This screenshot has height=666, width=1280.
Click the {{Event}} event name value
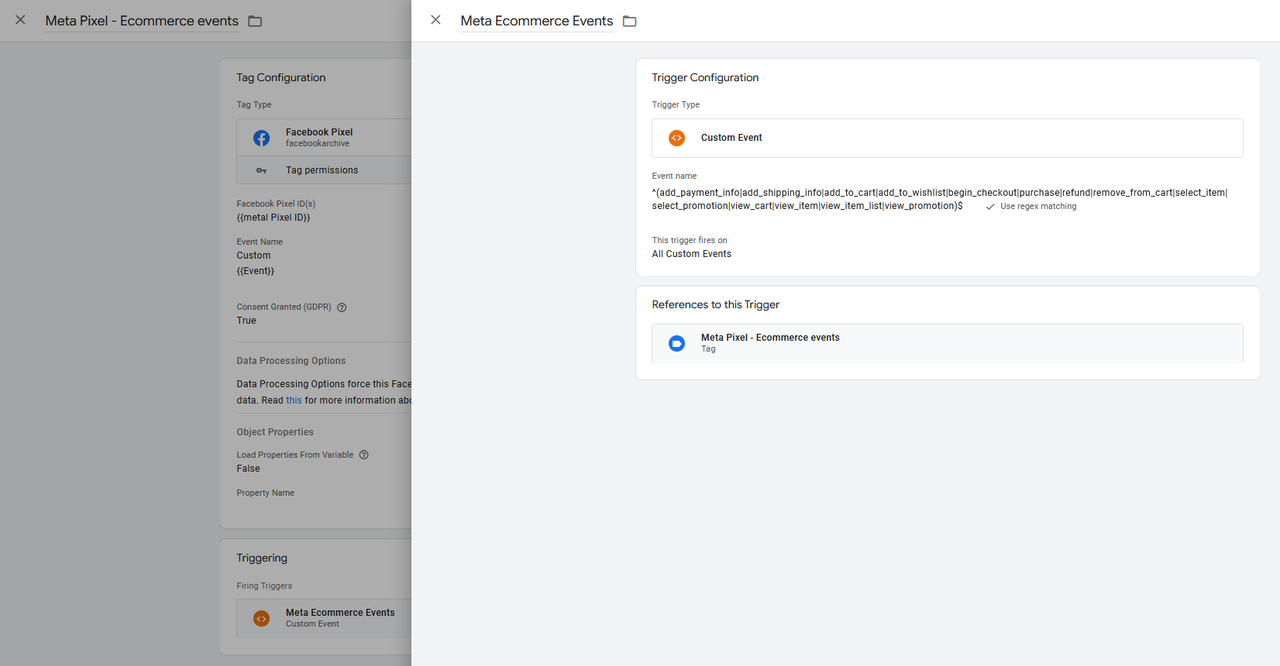pyautogui.click(x=255, y=271)
